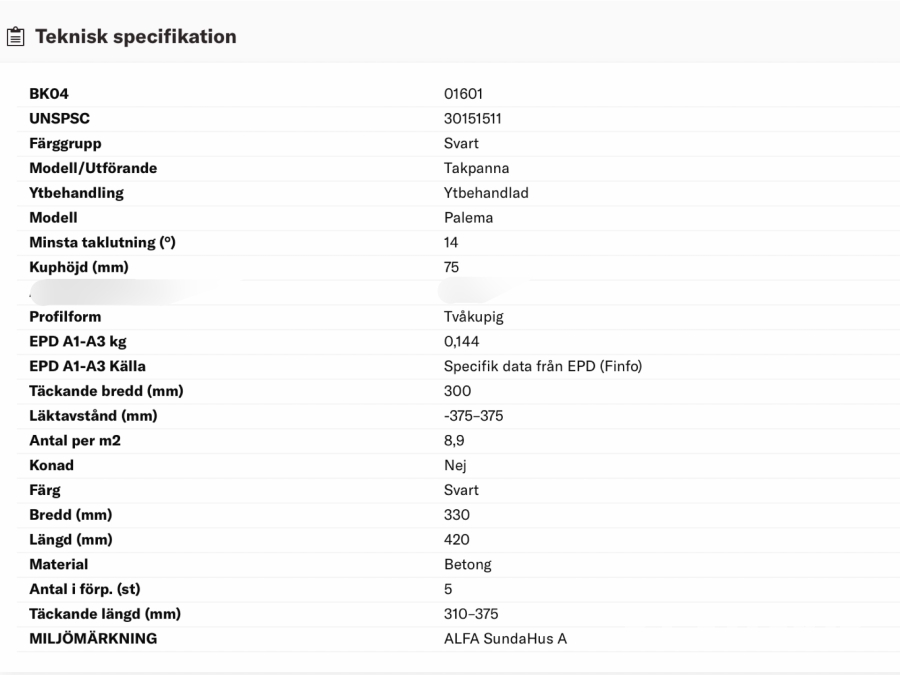The image size is (900, 675).
Task: Click the Minsta taklutning label
Action: click(x=102, y=243)
